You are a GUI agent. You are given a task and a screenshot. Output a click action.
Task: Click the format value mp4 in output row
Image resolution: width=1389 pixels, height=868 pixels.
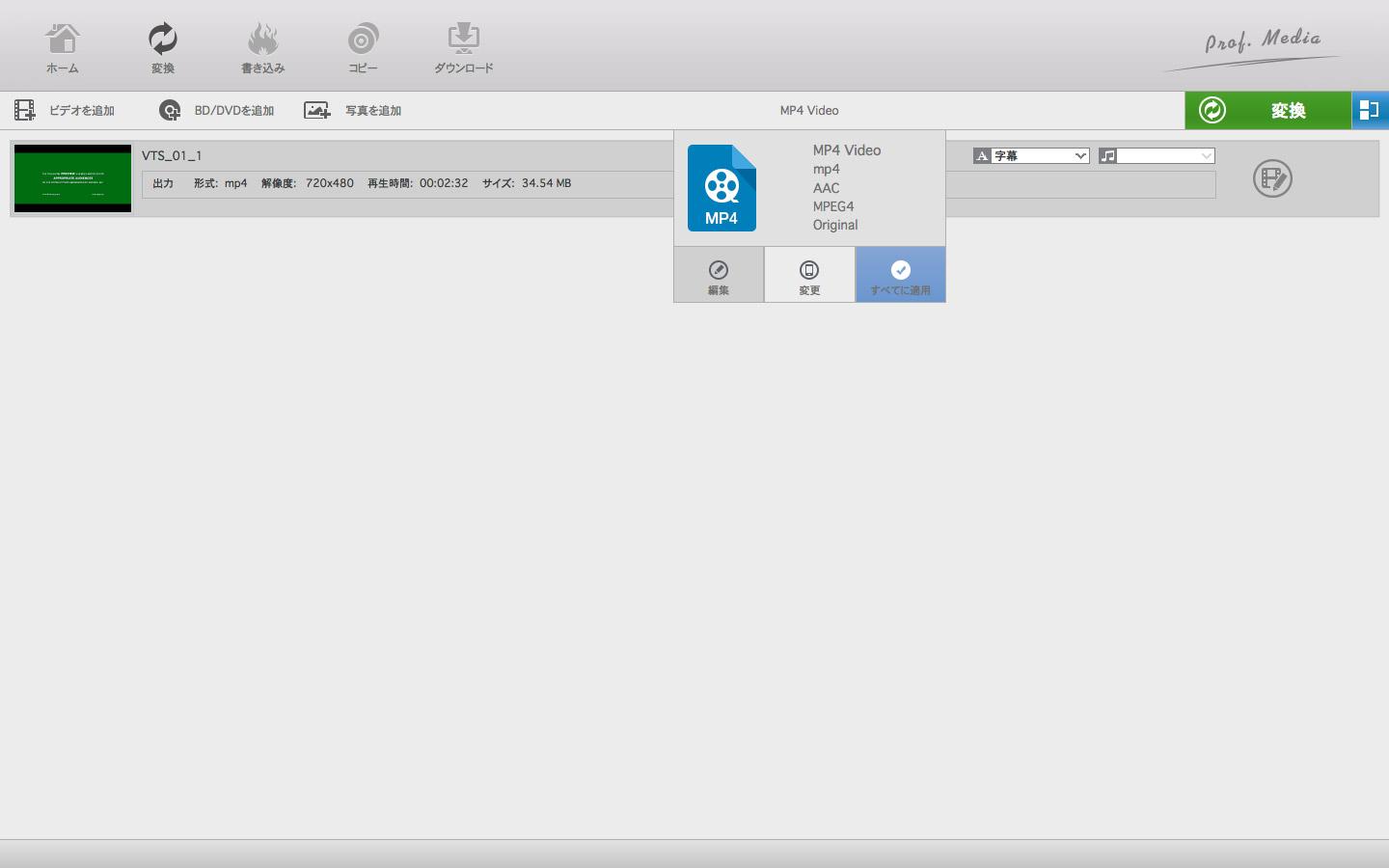tap(236, 183)
